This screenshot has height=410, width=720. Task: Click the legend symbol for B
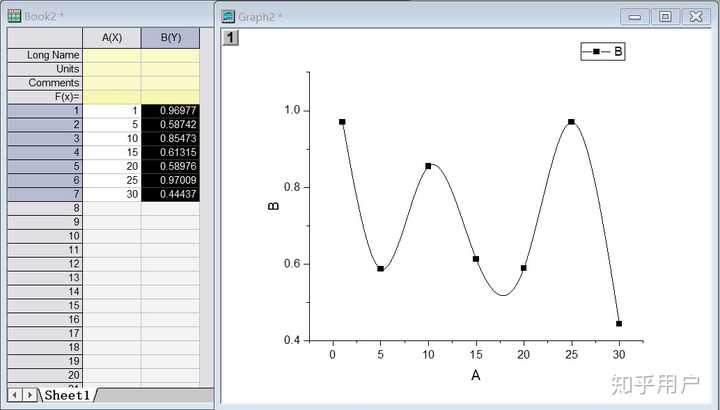(x=596, y=51)
